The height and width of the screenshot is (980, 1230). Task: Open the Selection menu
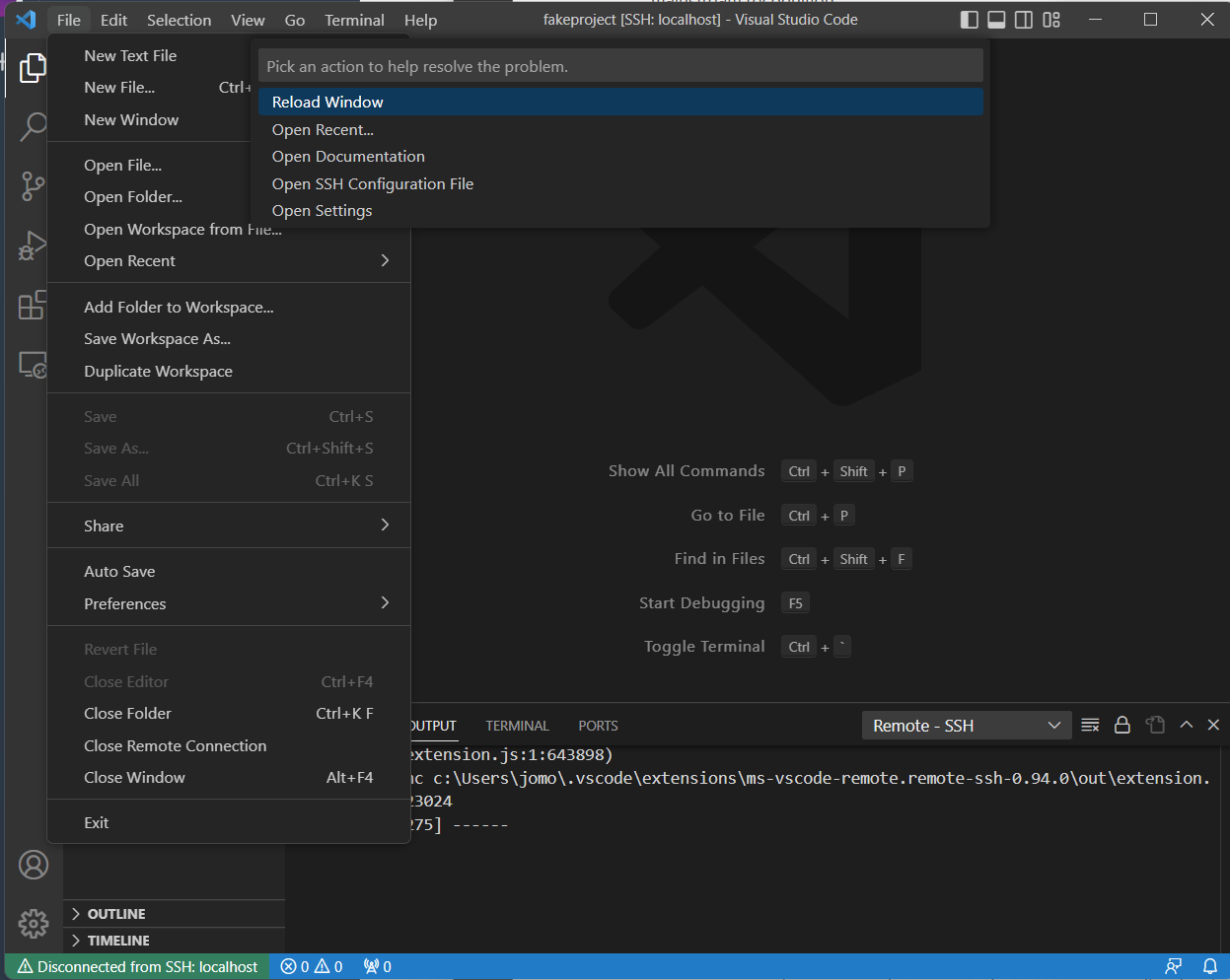(179, 20)
